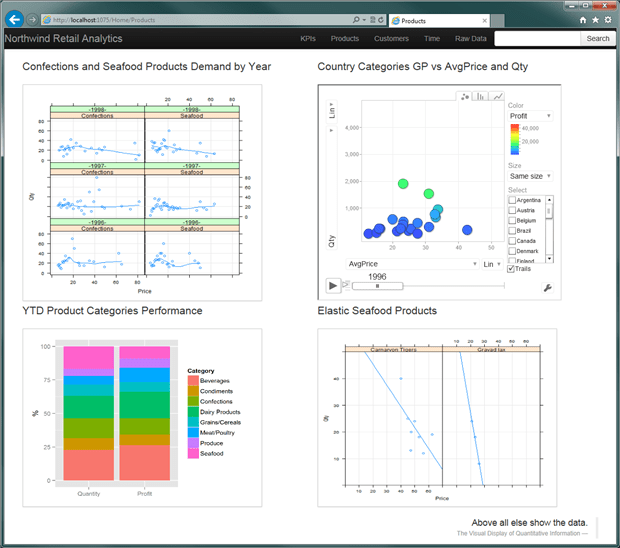620x548 pixels.
Task: Adjust playback speed control next to play
Action: coord(346,285)
